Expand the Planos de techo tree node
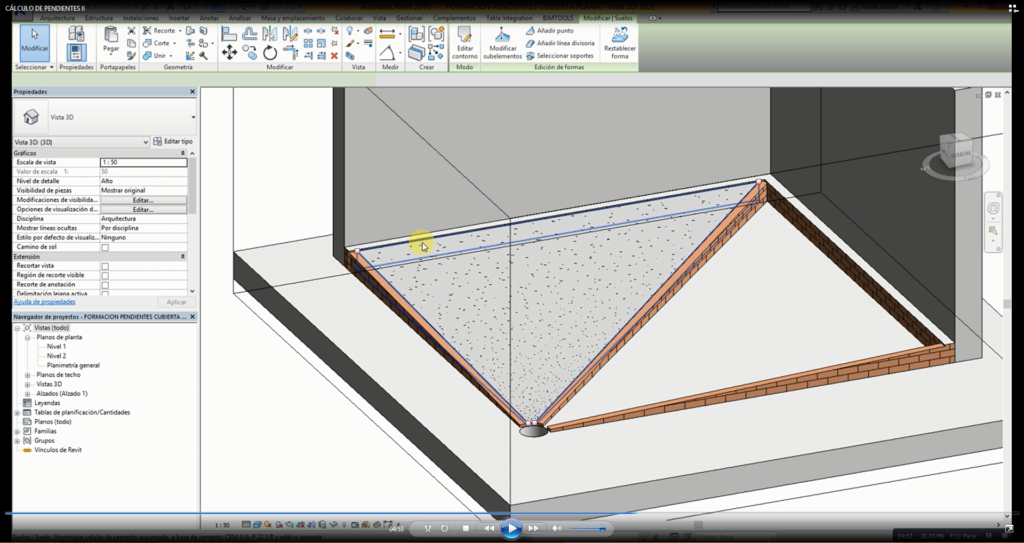Screen dimensions: 1024x543 click(28, 375)
